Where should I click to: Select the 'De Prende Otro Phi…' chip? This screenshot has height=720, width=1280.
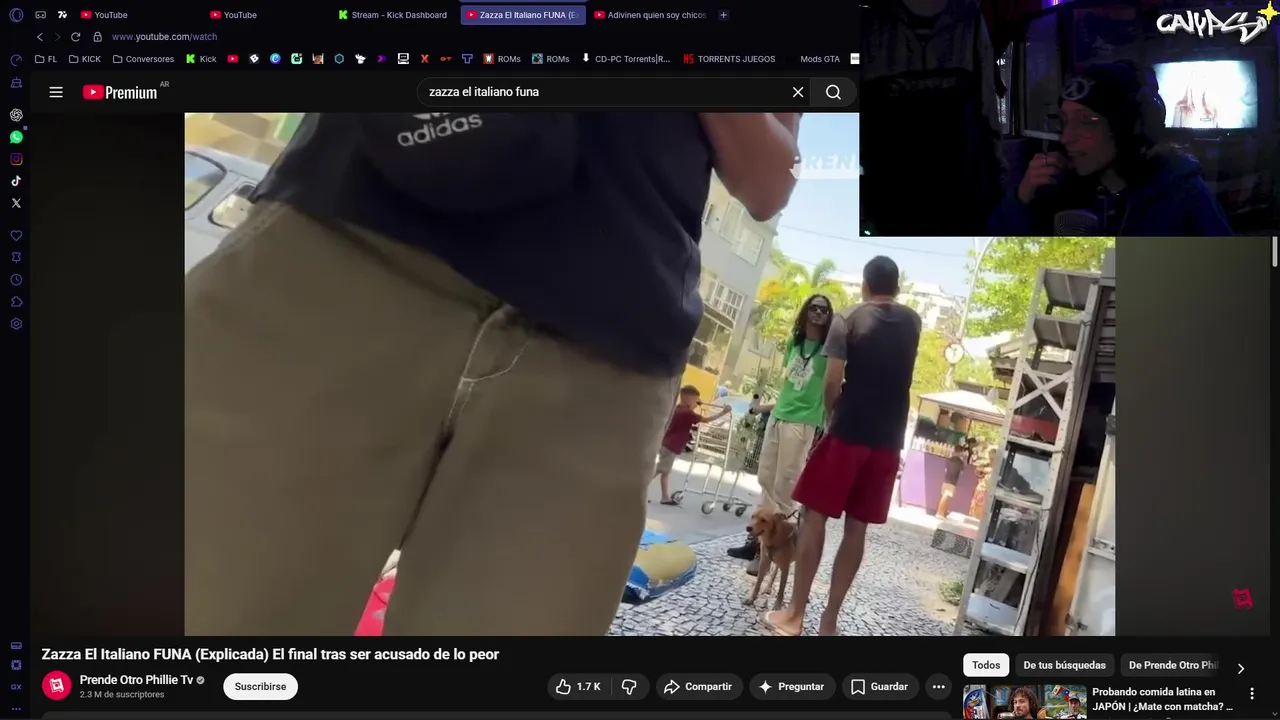point(1173,665)
